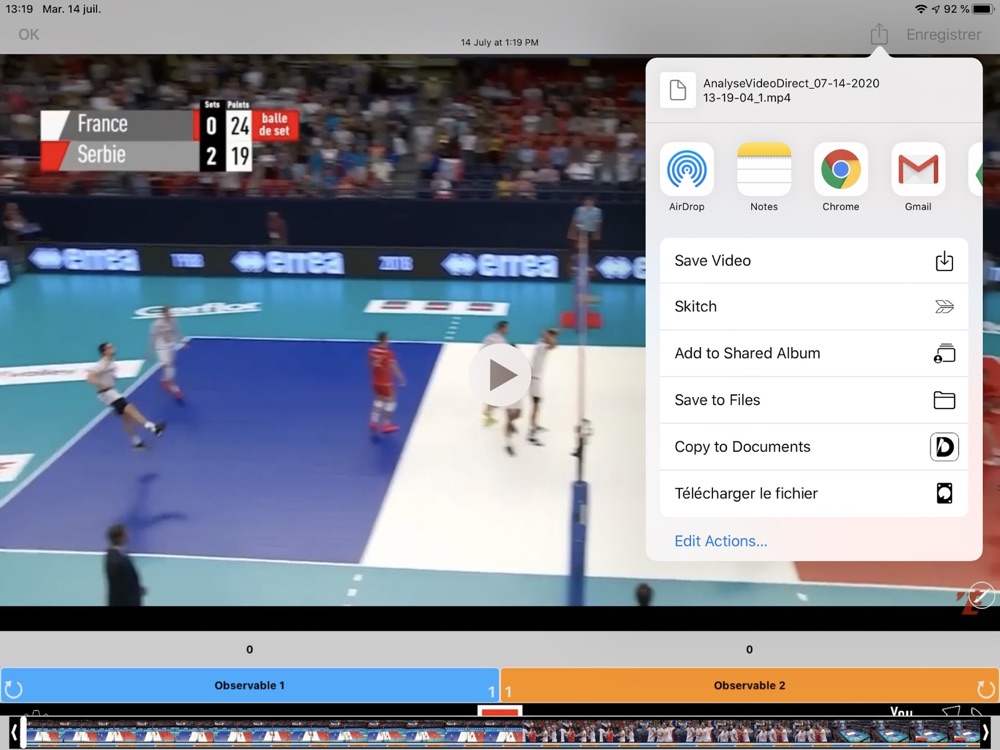Pick Add to Shared Album

pos(814,353)
